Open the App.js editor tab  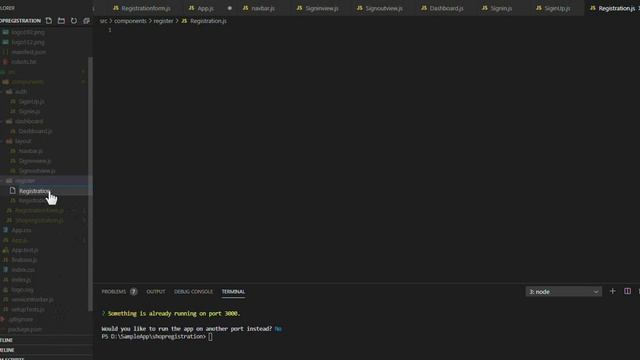click(x=205, y=8)
